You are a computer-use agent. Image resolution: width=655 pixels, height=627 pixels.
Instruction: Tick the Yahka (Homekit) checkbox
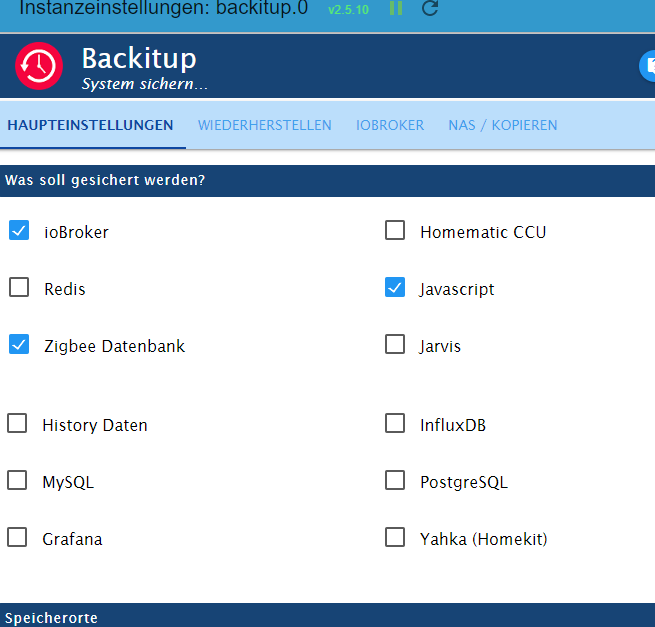[395, 538]
